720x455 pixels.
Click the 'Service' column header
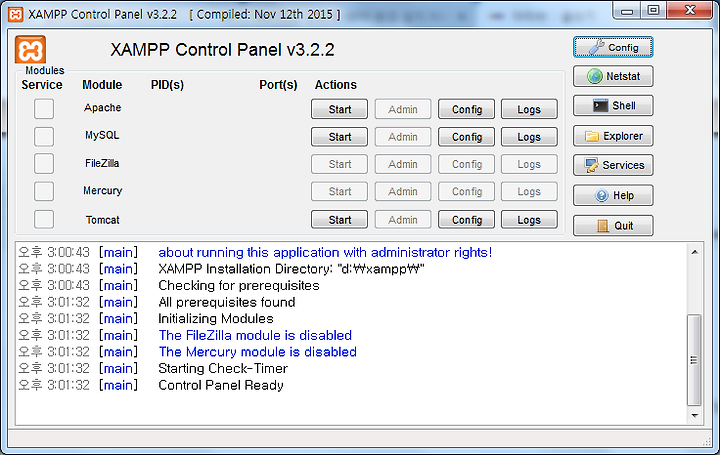[42, 85]
